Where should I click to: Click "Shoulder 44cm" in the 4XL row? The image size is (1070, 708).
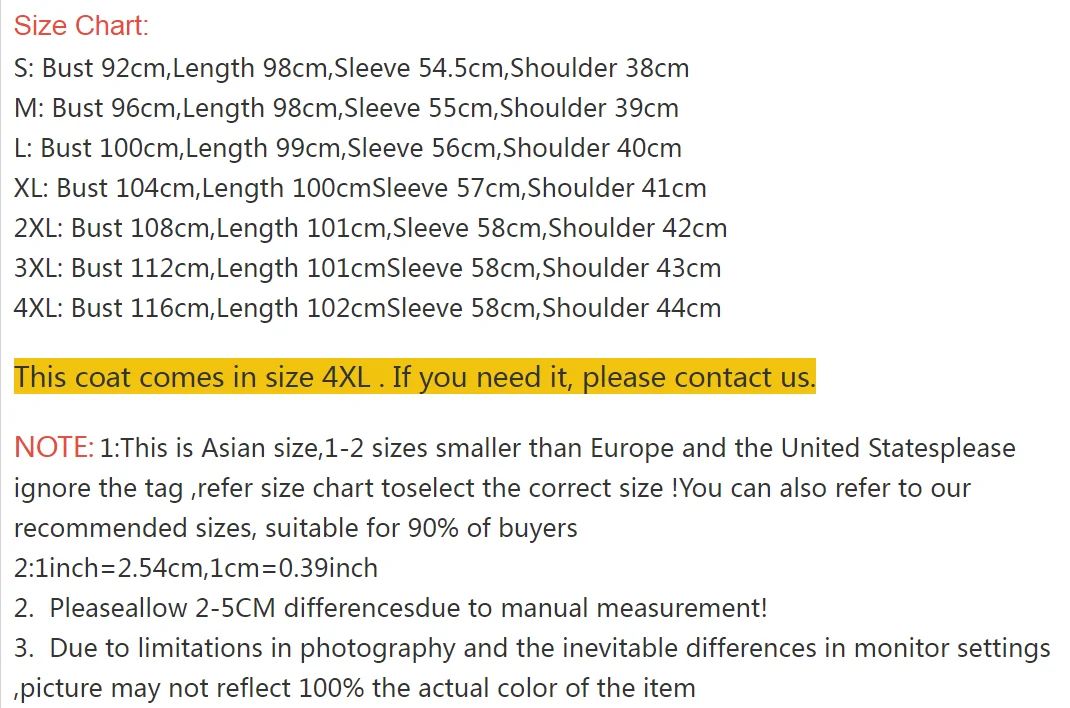pos(631,308)
